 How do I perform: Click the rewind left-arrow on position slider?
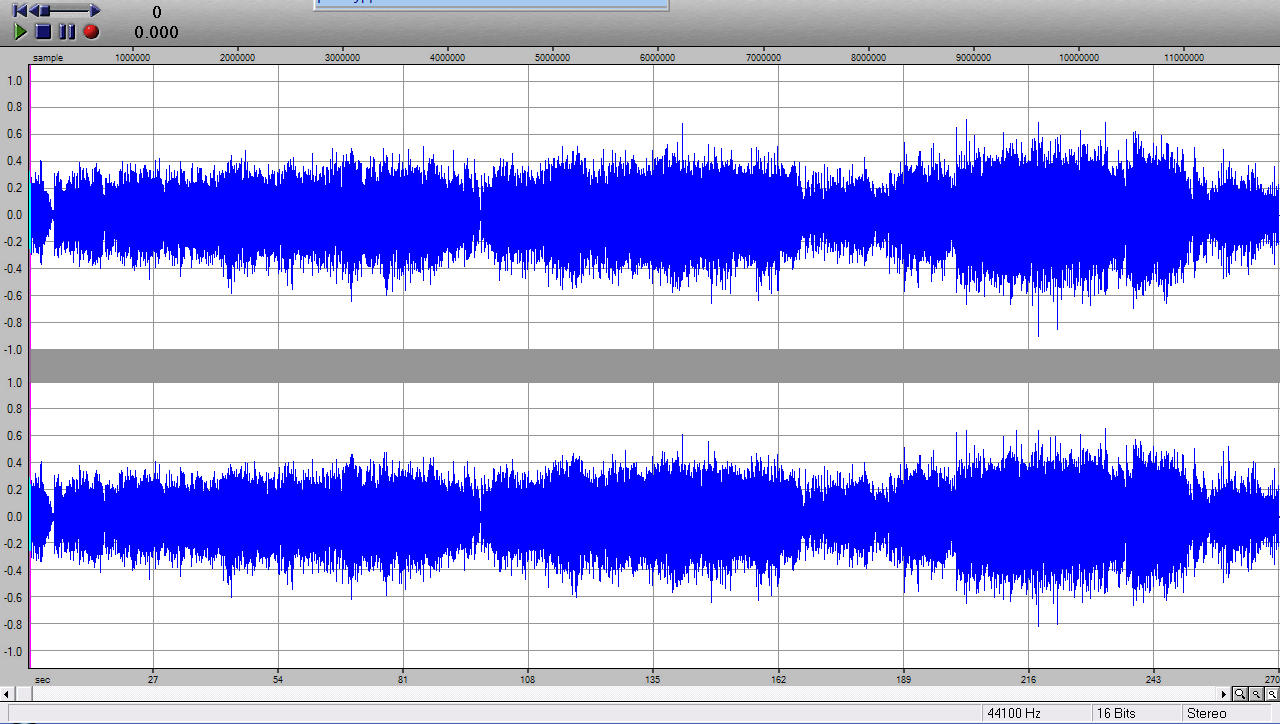[x=34, y=10]
